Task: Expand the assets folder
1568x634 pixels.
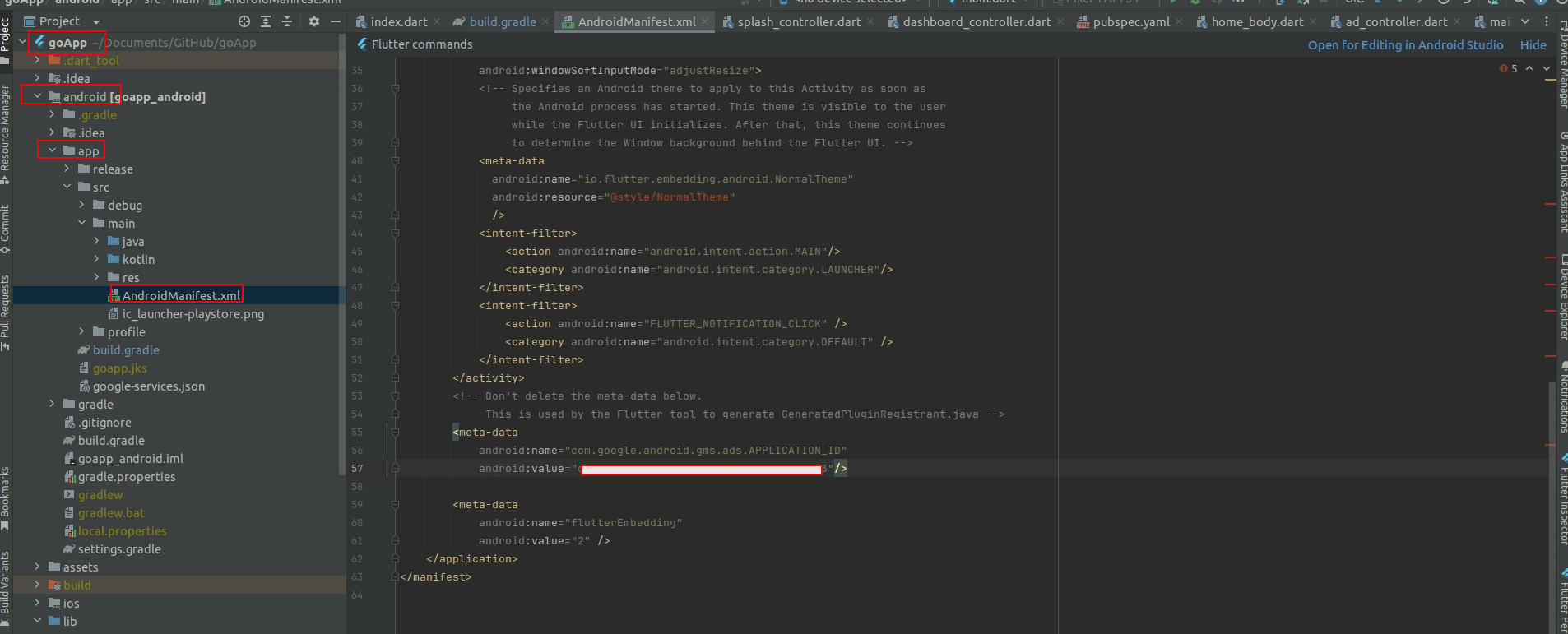Action: click(38, 567)
